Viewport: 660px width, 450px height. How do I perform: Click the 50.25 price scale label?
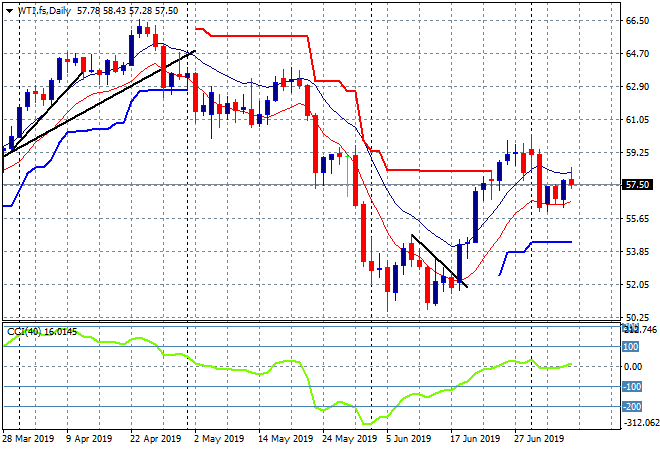tap(637, 317)
